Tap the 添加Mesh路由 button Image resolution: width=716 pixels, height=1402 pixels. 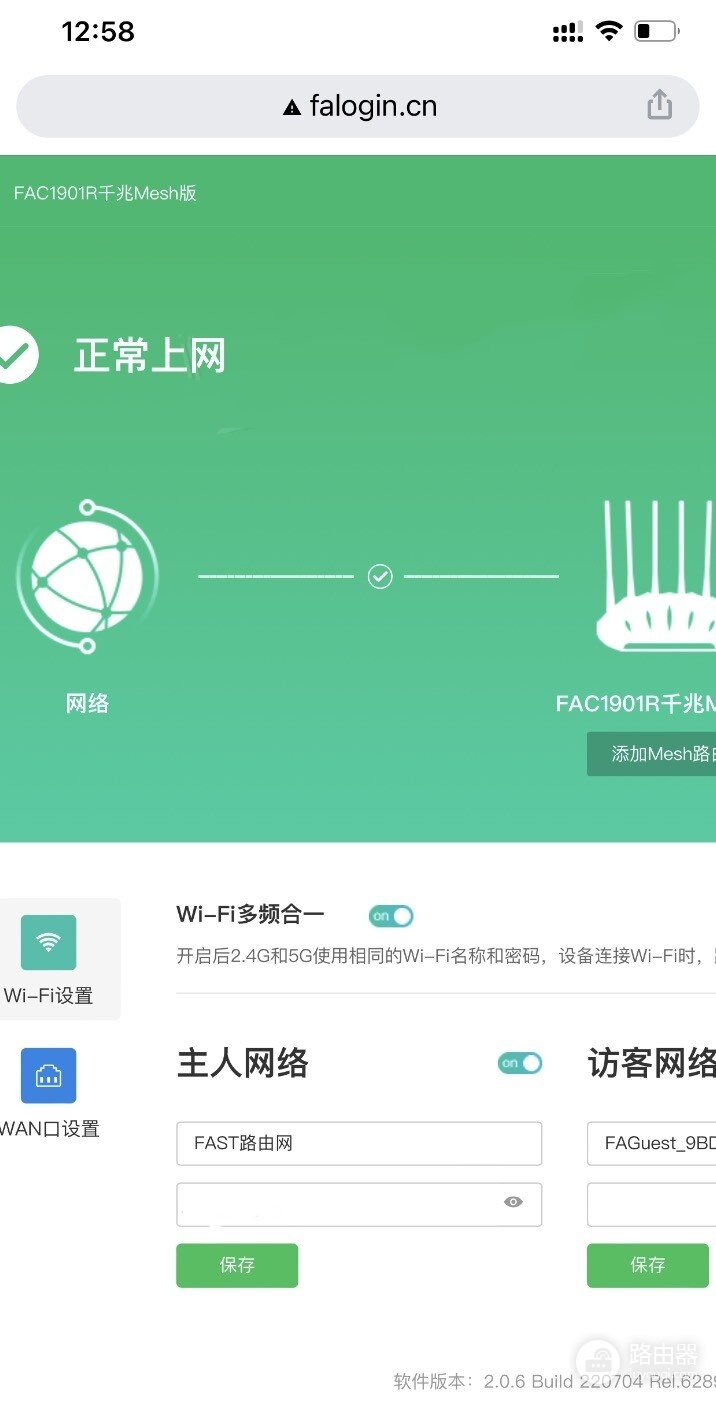[x=651, y=754]
